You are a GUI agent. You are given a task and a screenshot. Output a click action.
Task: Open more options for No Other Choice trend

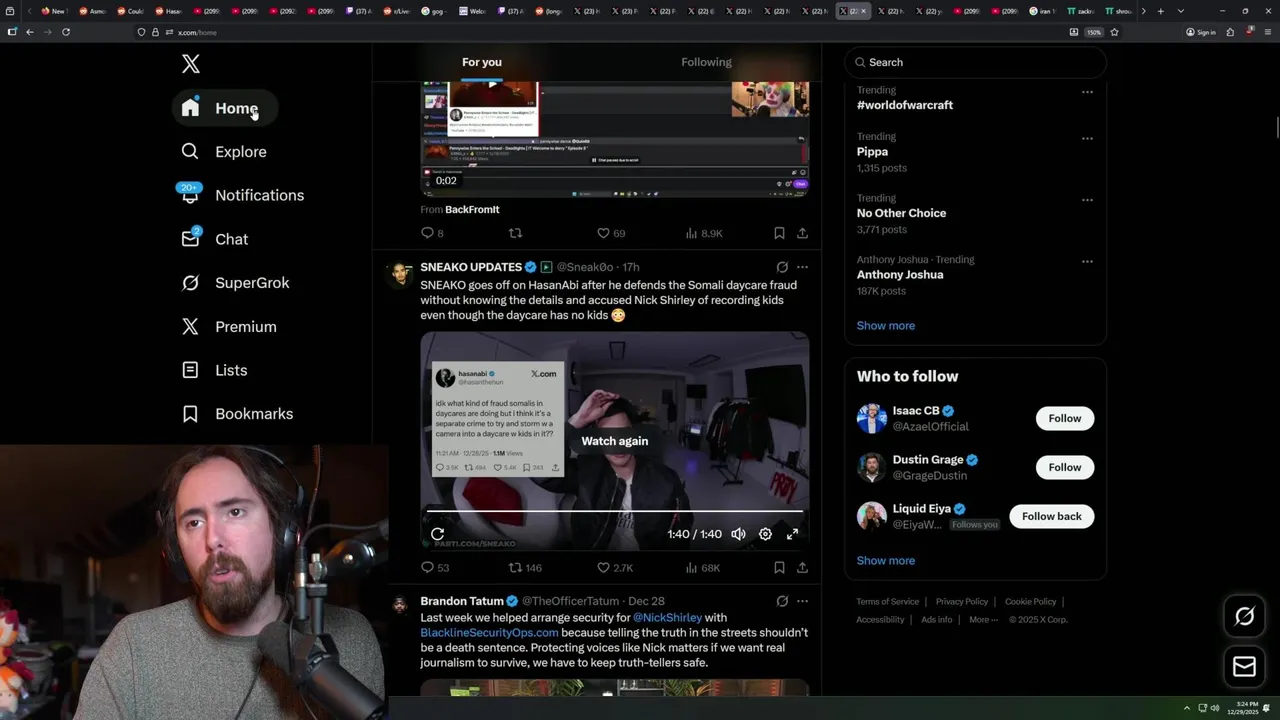pyautogui.click(x=1087, y=200)
